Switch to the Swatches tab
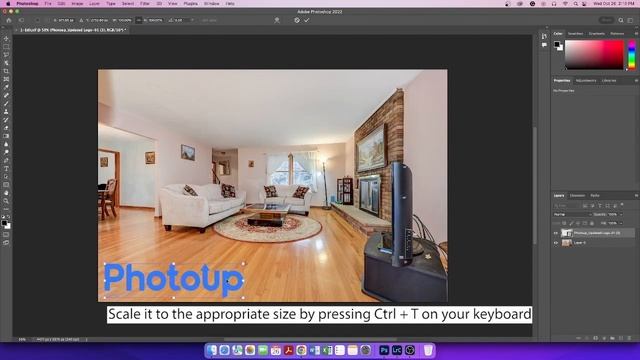The width and height of the screenshot is (640, 360). 576,33
